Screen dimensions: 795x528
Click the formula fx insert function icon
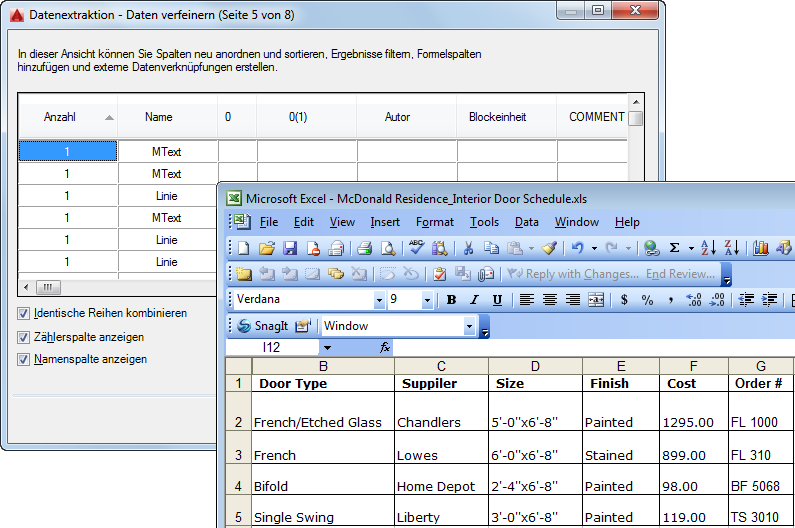(x=385, y=347)
